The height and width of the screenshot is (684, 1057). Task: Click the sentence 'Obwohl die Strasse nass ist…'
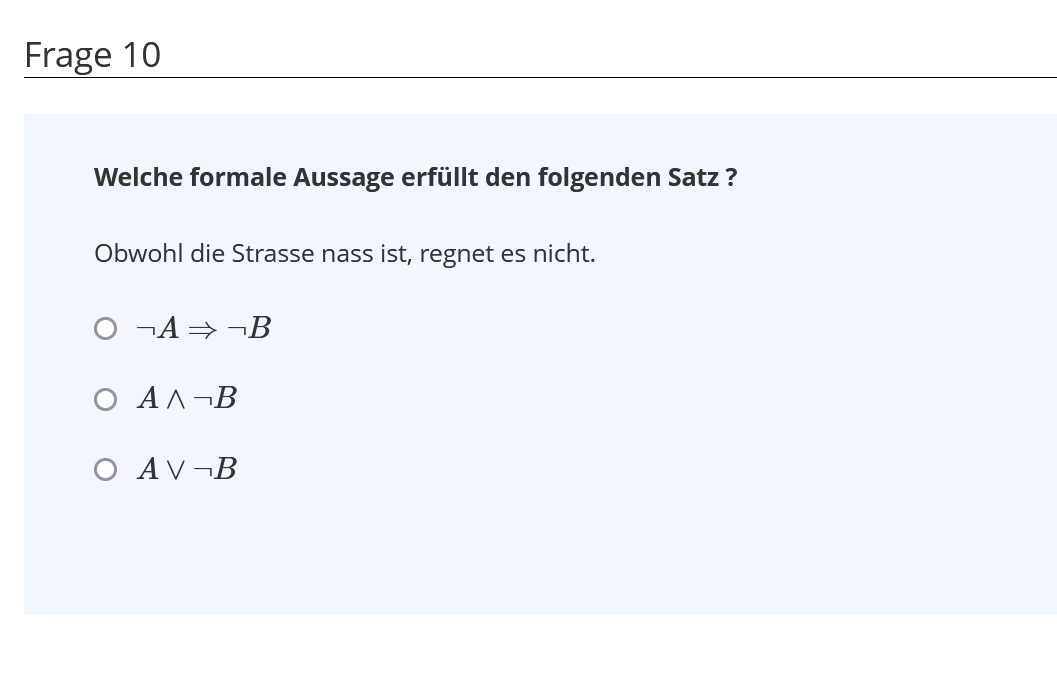(344, 253)
